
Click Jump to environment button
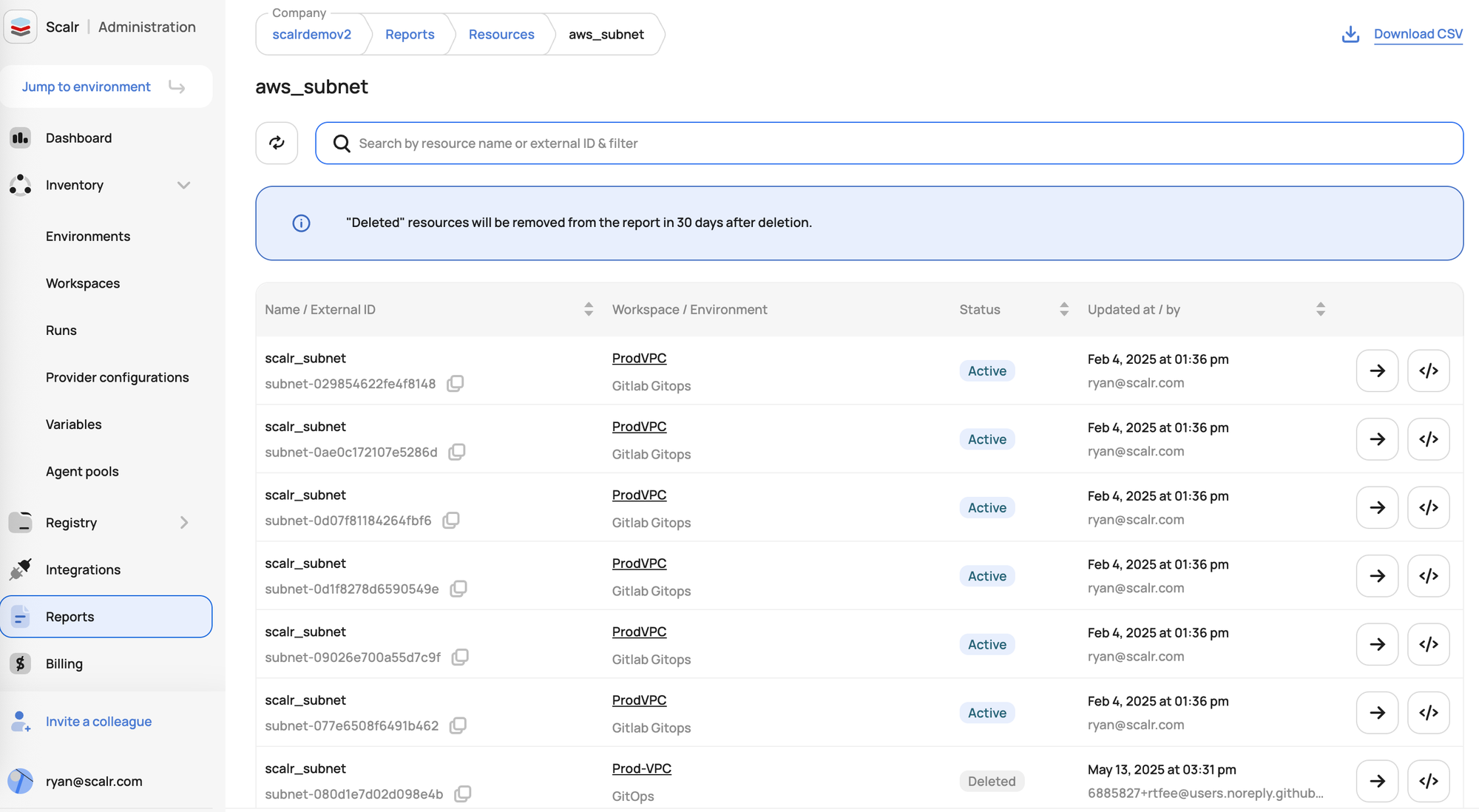(x=106, y=87)
